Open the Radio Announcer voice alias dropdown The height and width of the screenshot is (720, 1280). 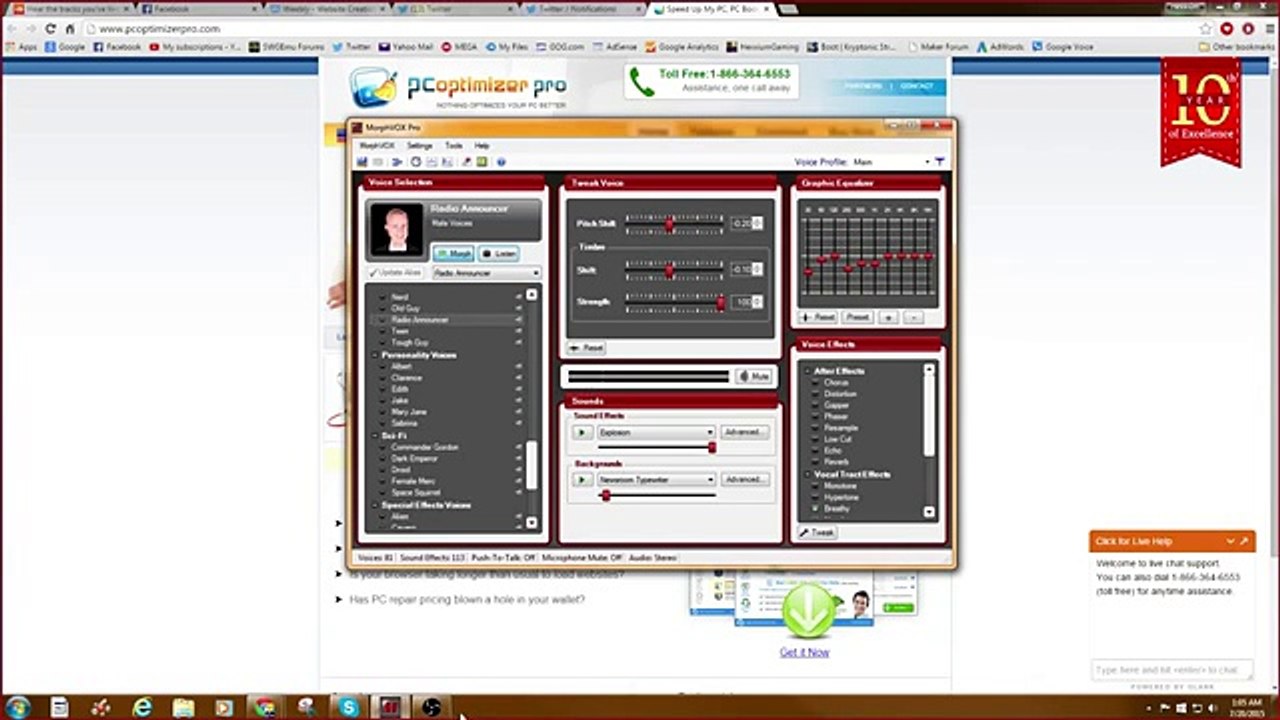[x=486, y=273]
